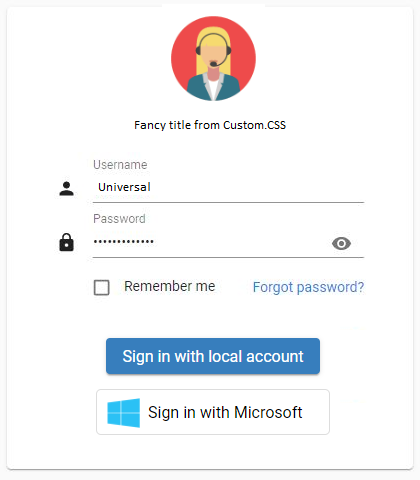Click the Windows logo on Microsoft button
This screenshot has width=420, height=480.
[x=124, y=413]
